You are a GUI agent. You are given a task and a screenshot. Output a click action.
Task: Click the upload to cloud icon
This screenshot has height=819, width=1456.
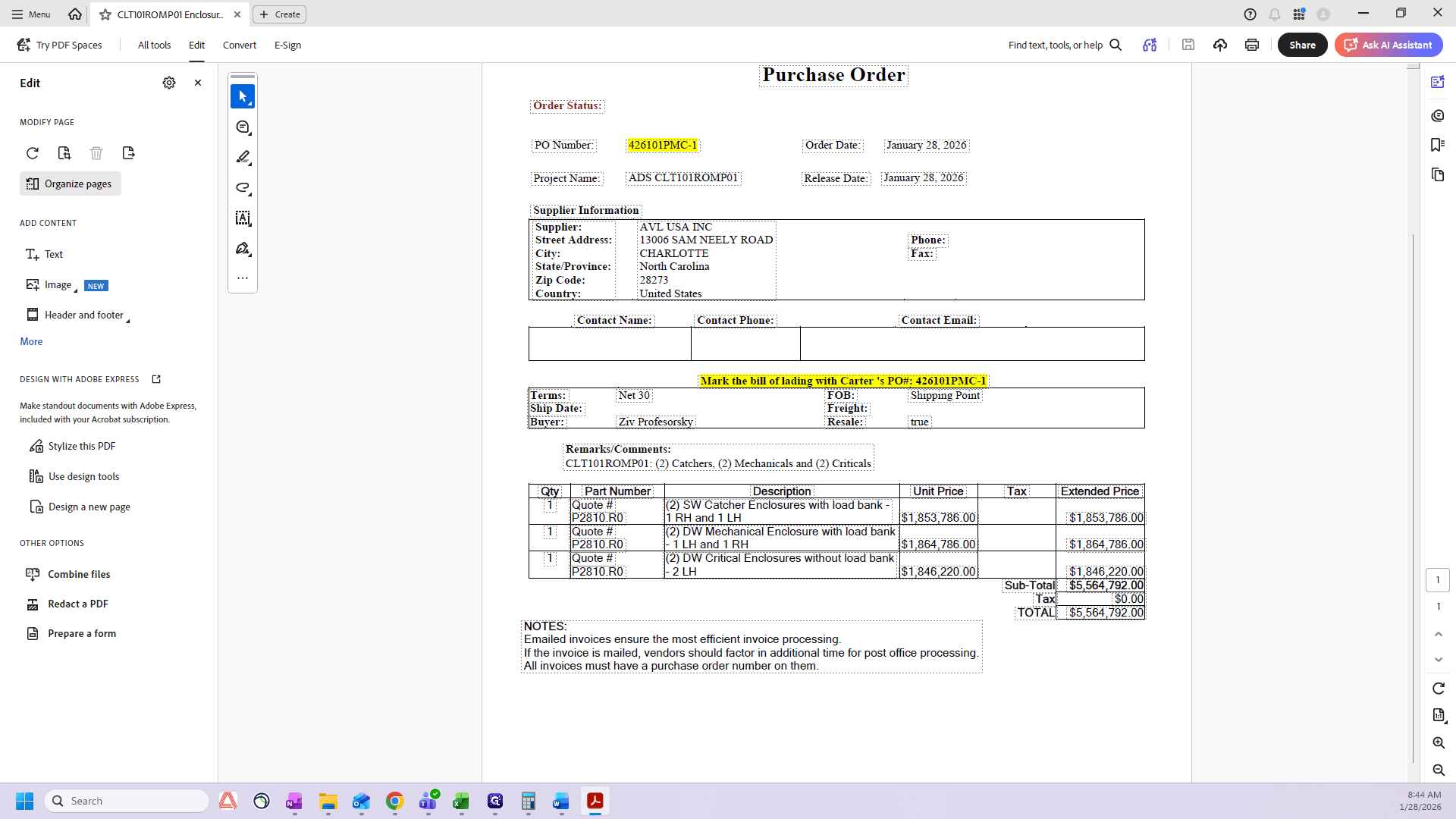tap(1220, 45)
